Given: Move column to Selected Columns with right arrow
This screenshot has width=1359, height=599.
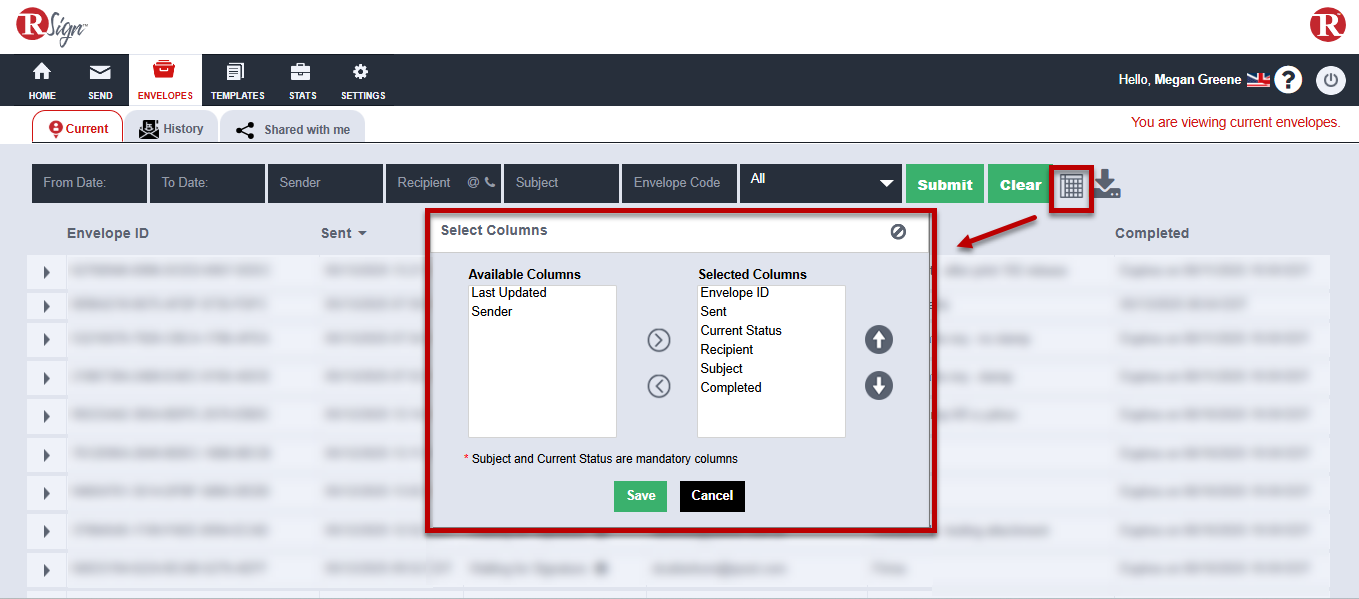Looking at the screenshot, I should pos(658,340).
